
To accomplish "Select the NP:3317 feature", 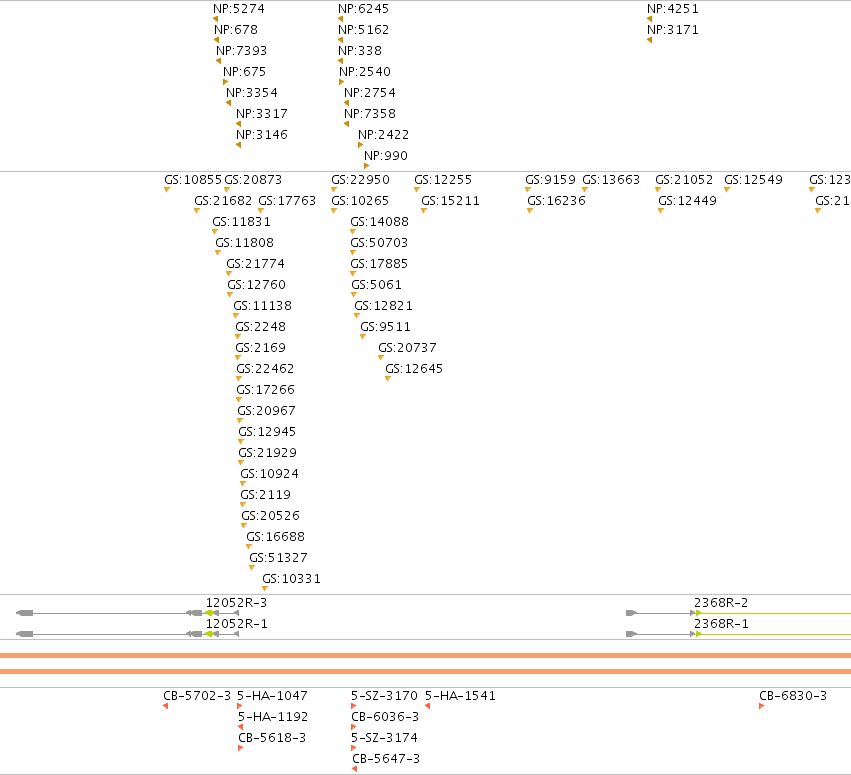I will [262, 114].
